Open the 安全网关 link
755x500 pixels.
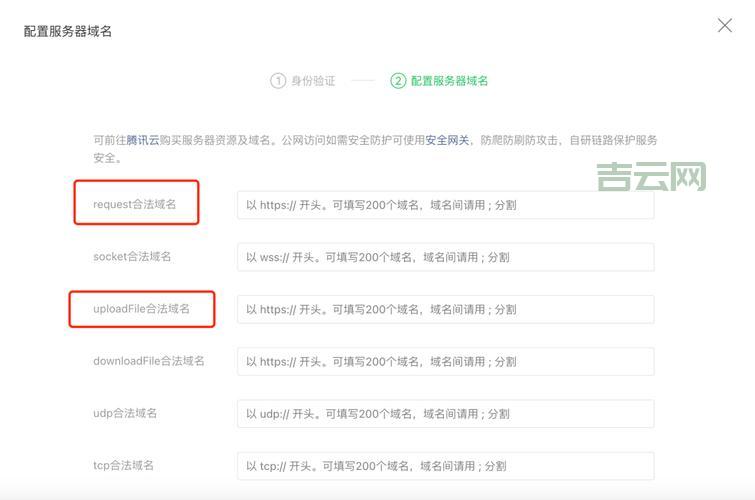coord(447,140)
